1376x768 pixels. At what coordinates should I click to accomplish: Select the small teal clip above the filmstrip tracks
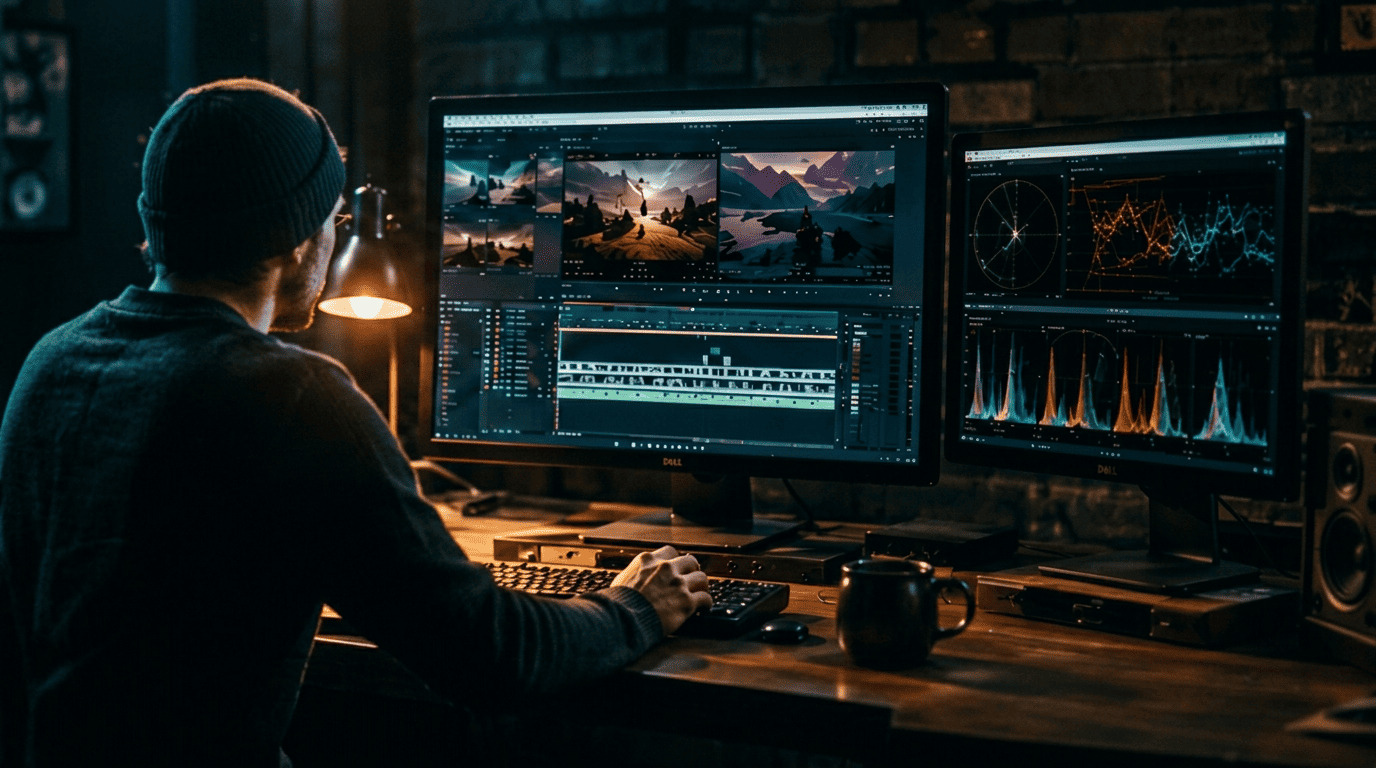[x=714, y=352]
